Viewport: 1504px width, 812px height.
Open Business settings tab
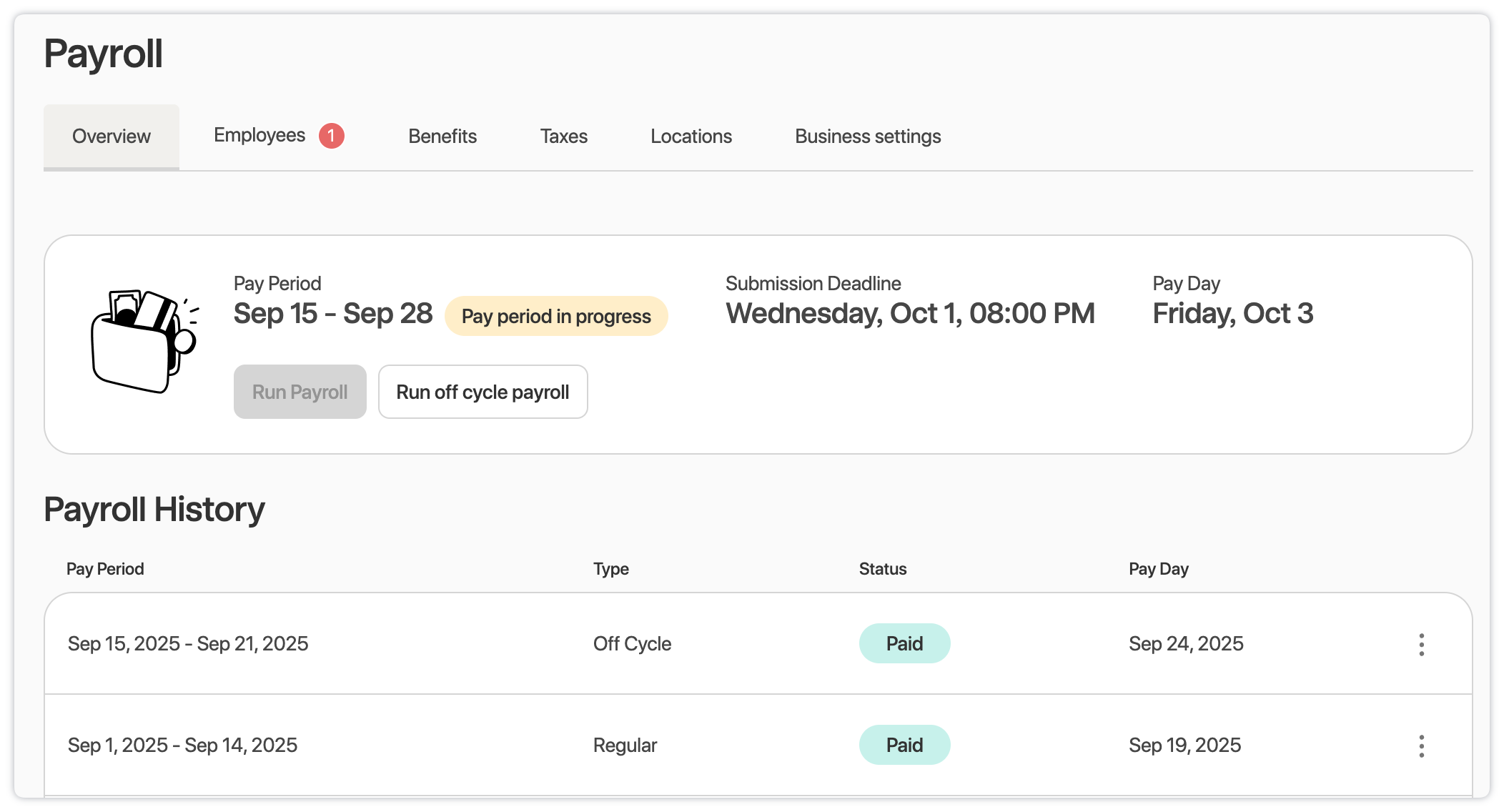[x=867, y=137]
